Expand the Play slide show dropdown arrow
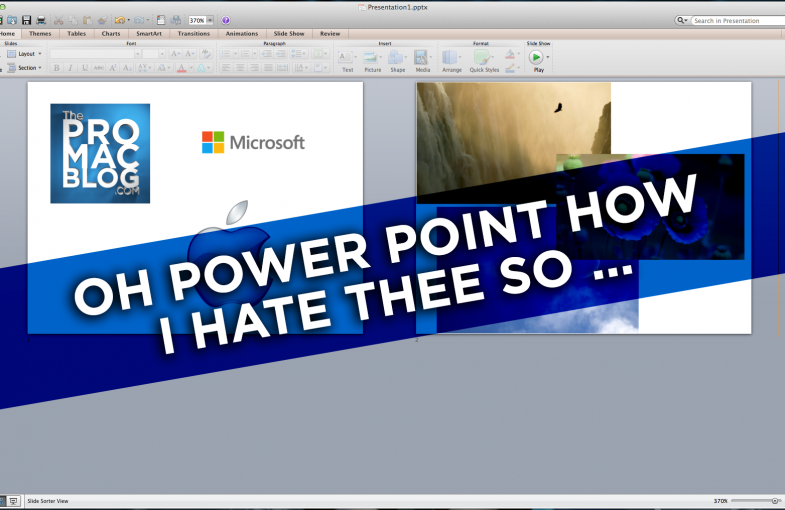The height and width of the screenshot is (510, 785). pyautogui.click(x=548, y=57)
